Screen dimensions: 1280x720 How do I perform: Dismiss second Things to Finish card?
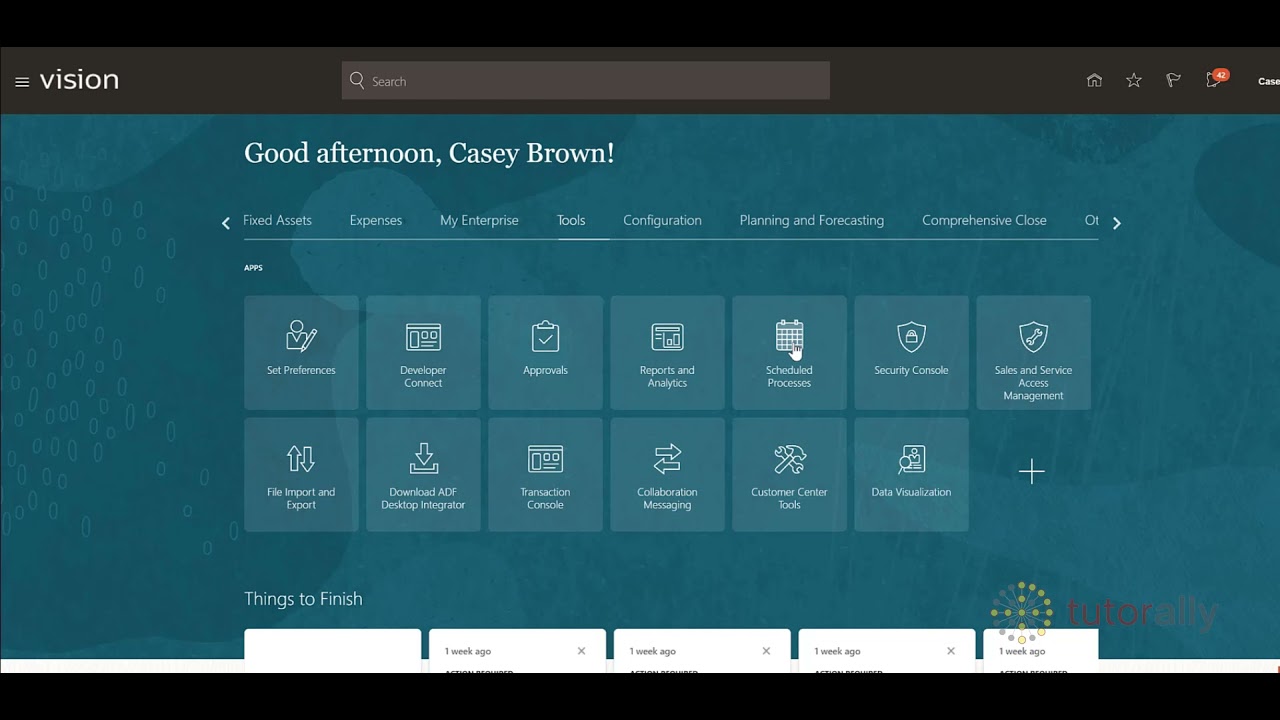(x=581, y=651)
